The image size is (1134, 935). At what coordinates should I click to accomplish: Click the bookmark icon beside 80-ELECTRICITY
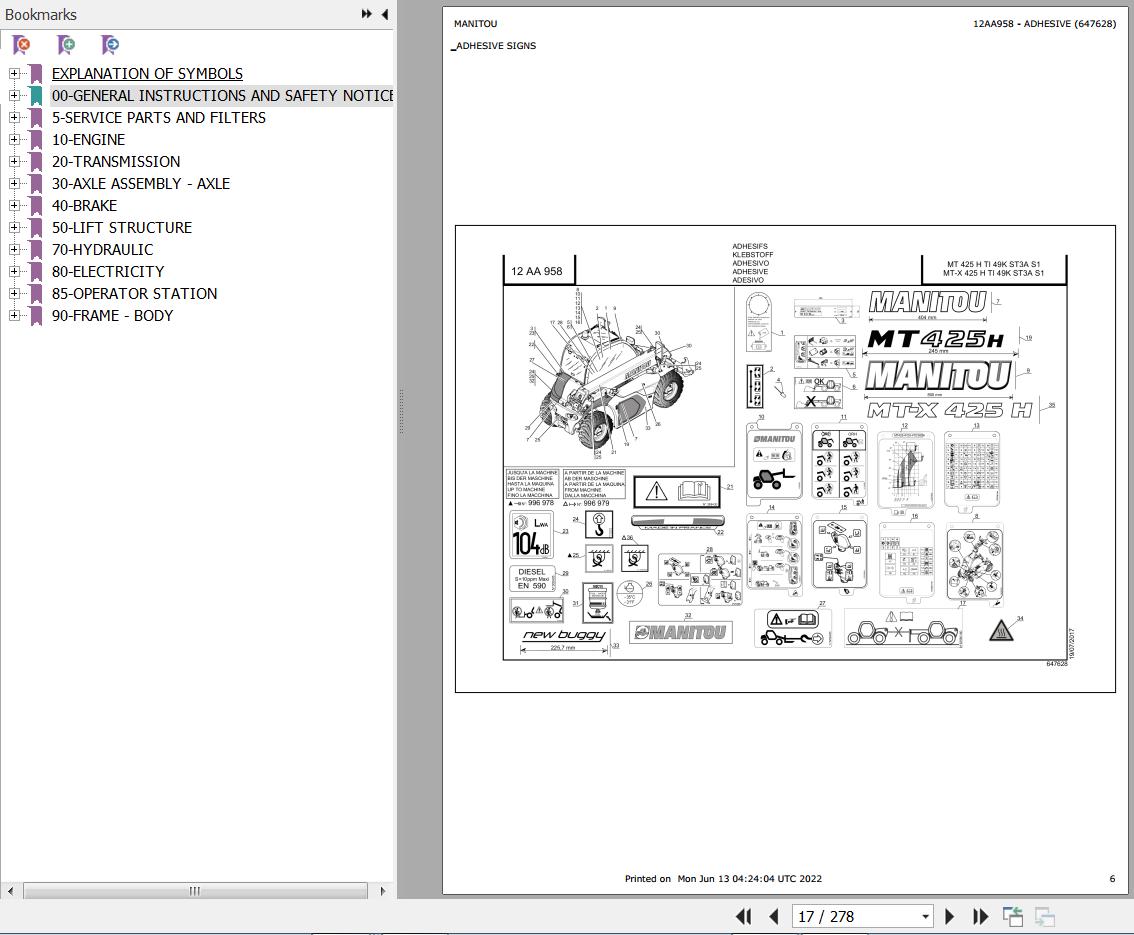pos(35,271)
